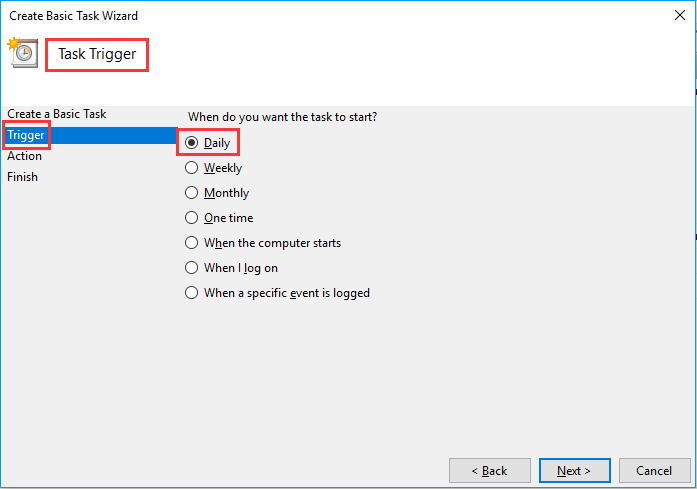Viewport: 697px width, 489px height.
Task: Click the task scheduler clock icon
Action: 23,52
